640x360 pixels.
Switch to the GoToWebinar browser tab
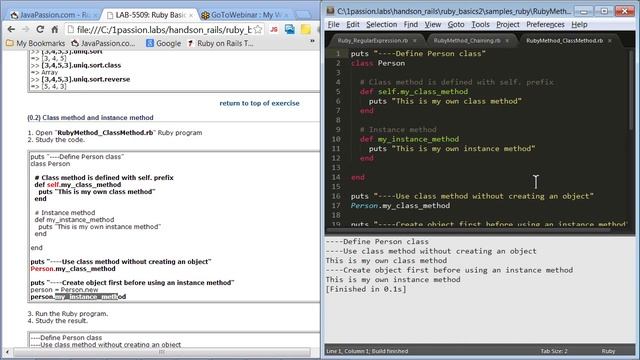tap(245, 15)
